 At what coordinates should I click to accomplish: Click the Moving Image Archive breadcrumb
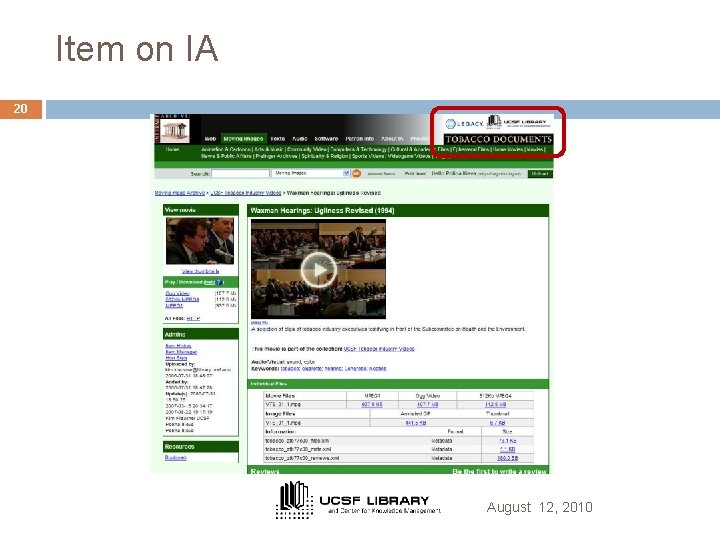[x=180, y=193]
